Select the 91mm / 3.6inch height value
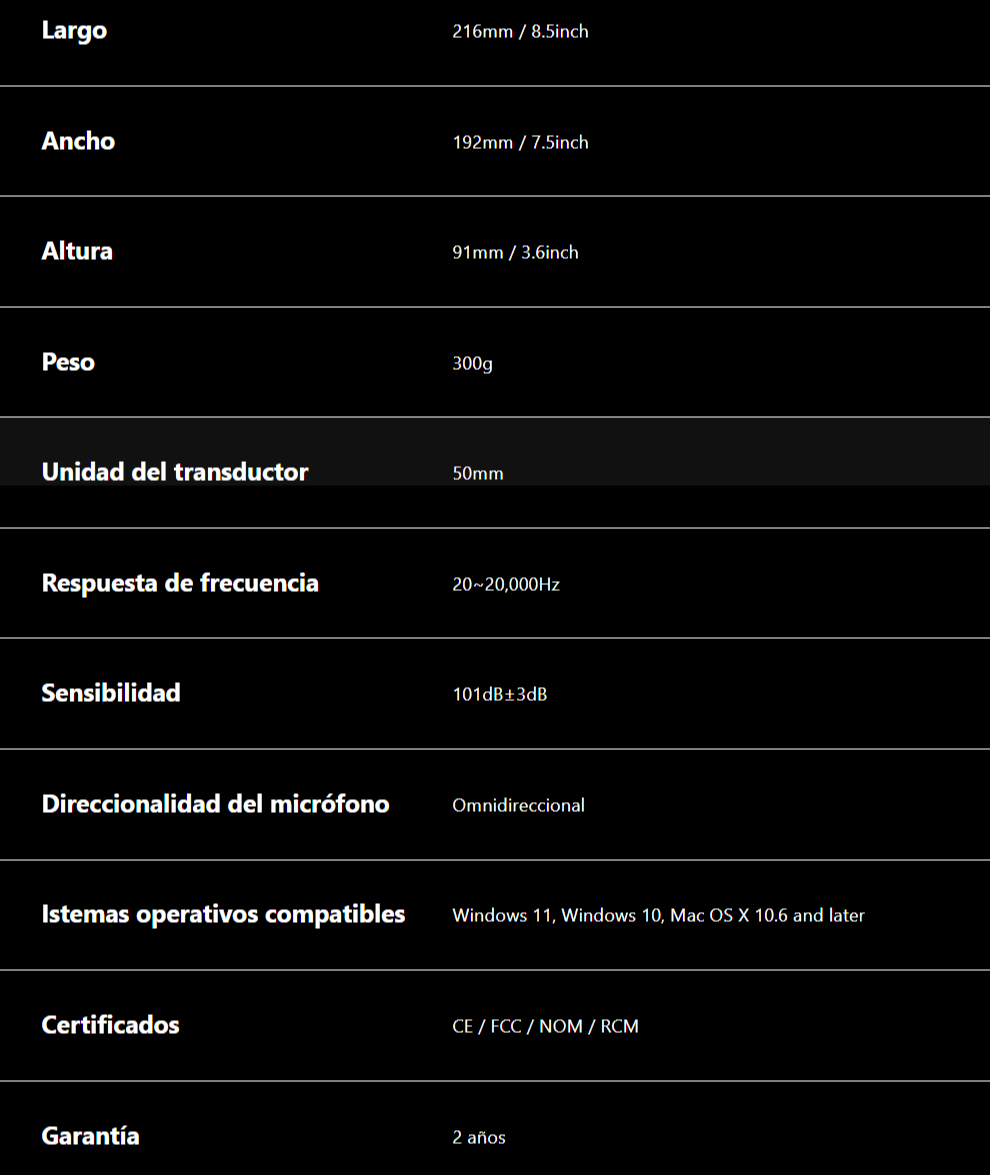This screenshot has width=990, height=1175. 515,253
